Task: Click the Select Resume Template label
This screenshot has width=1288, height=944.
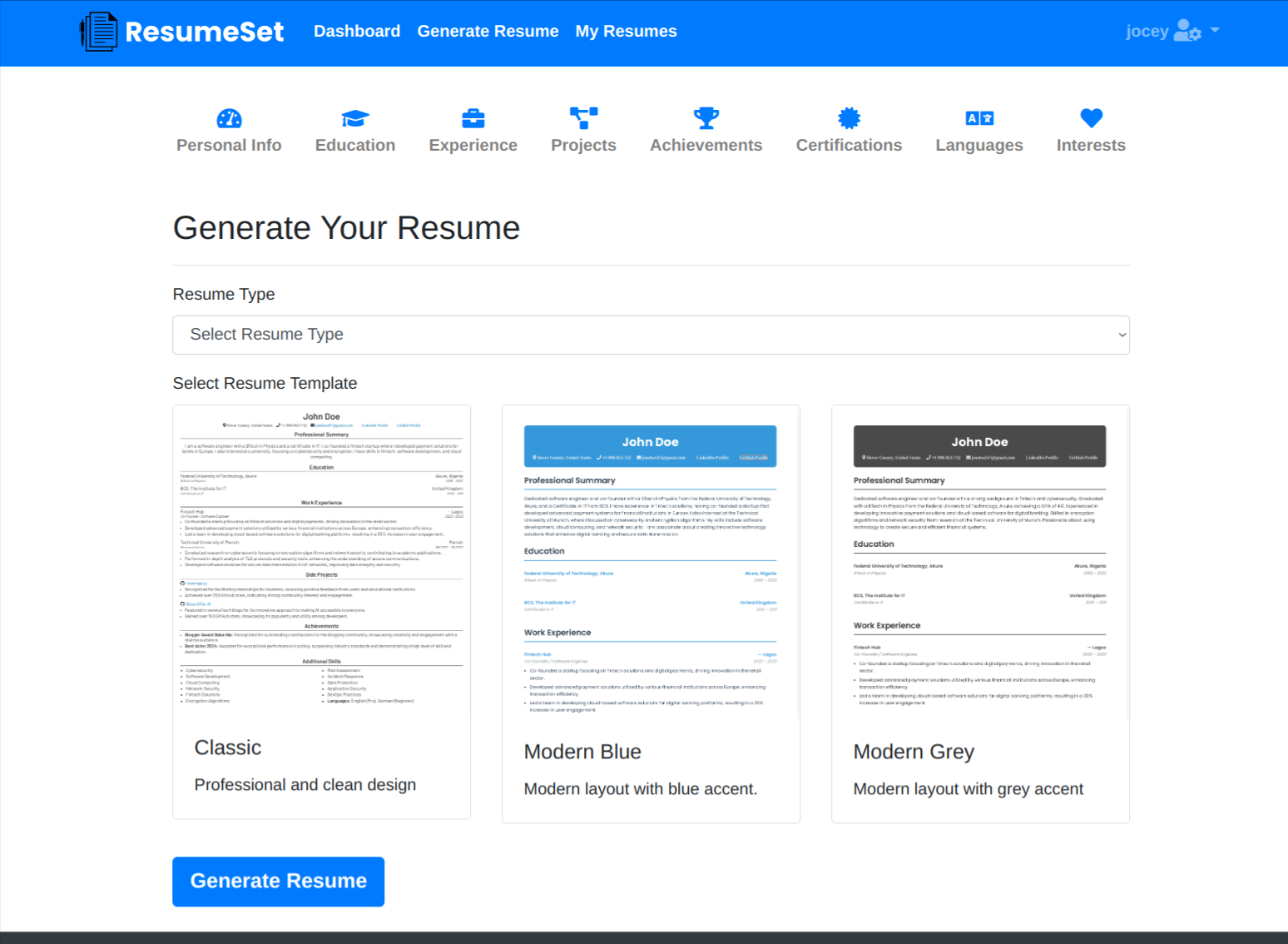Action: pyautogui.click(x=265, y=383)
